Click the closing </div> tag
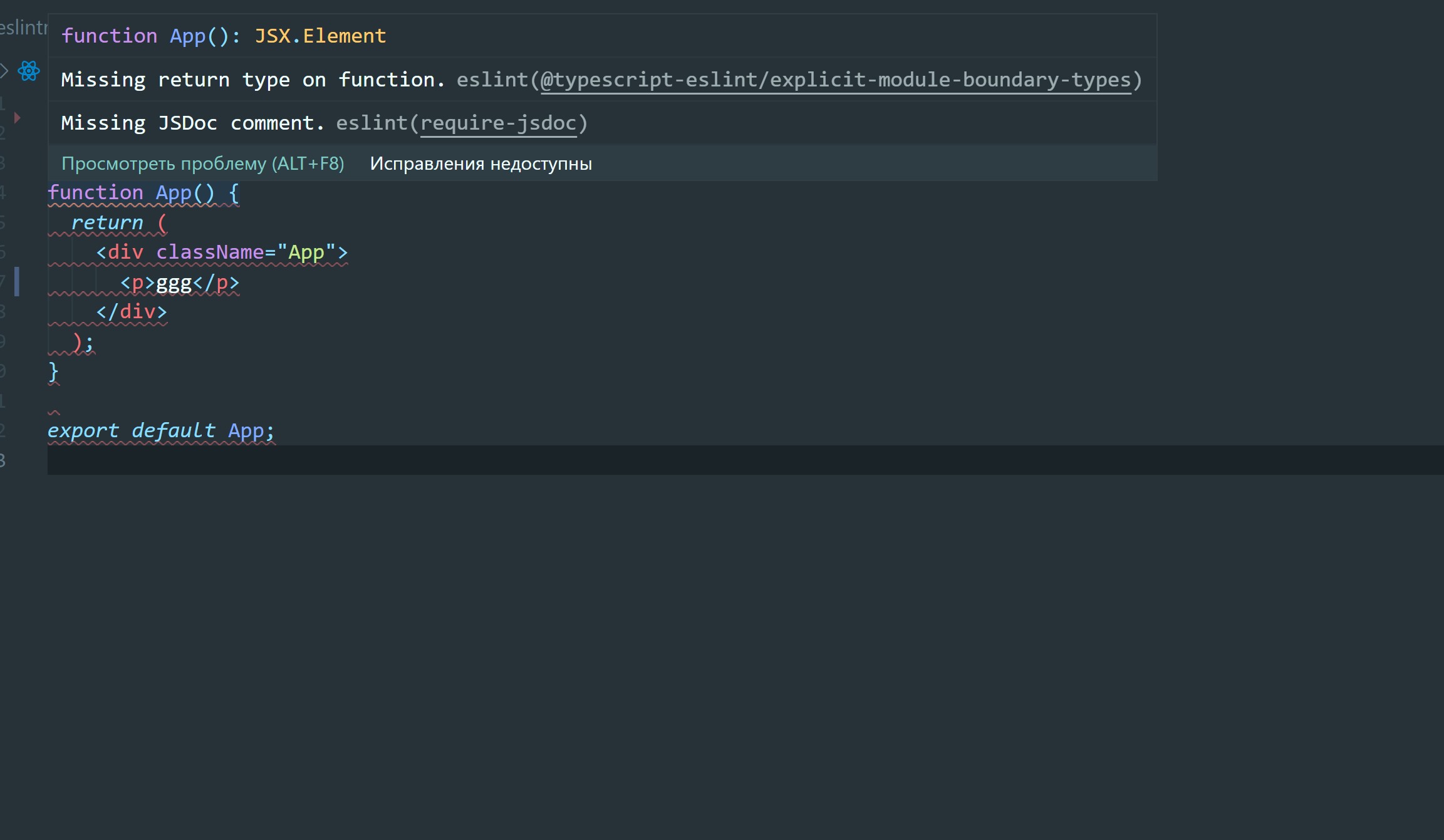The width and height of the screenshot is (1444, 840). pos(132,312)
